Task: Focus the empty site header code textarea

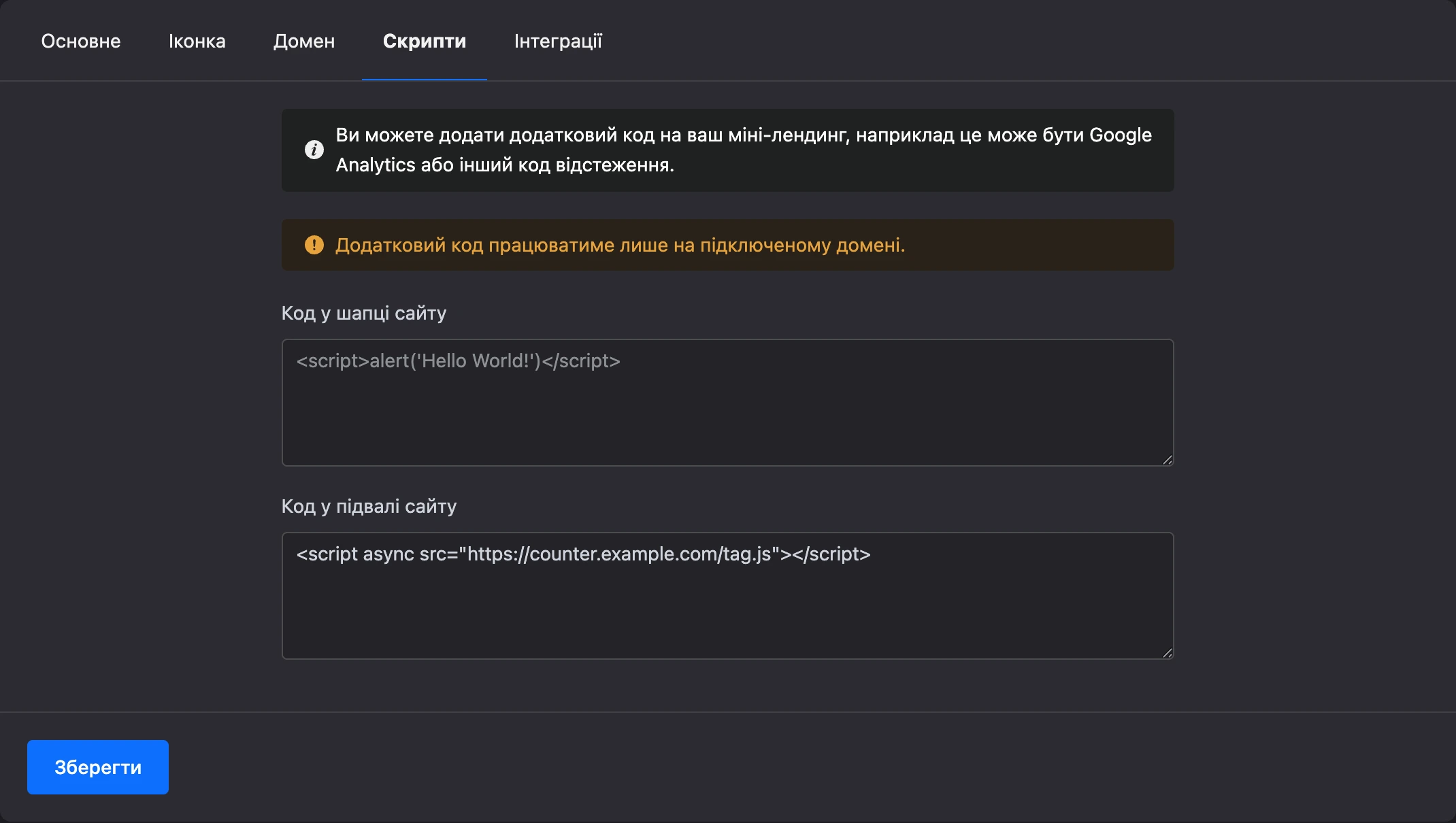Action: (x=728, y=403)
